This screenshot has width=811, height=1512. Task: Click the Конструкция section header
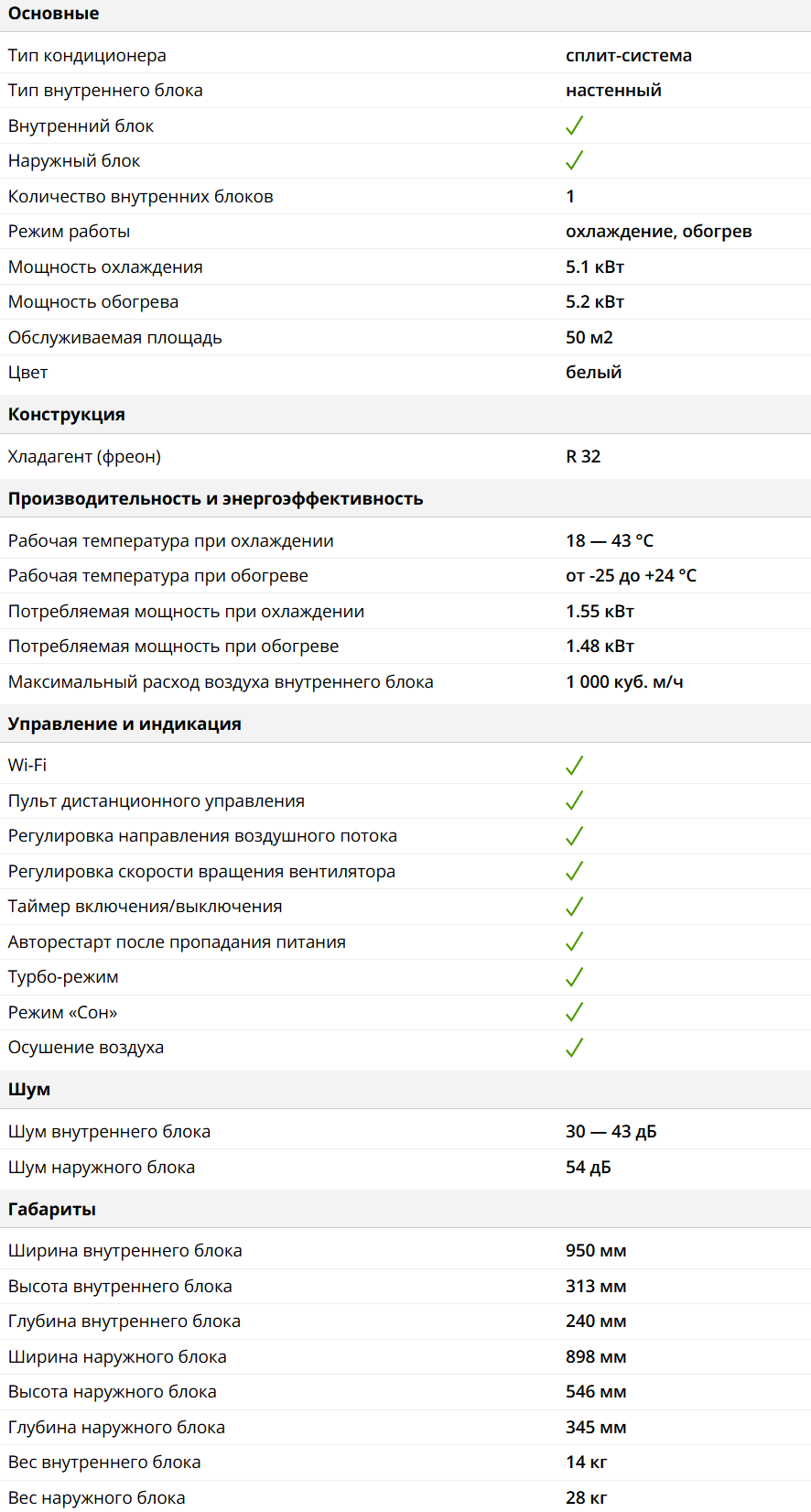click(x=67, y=415)
